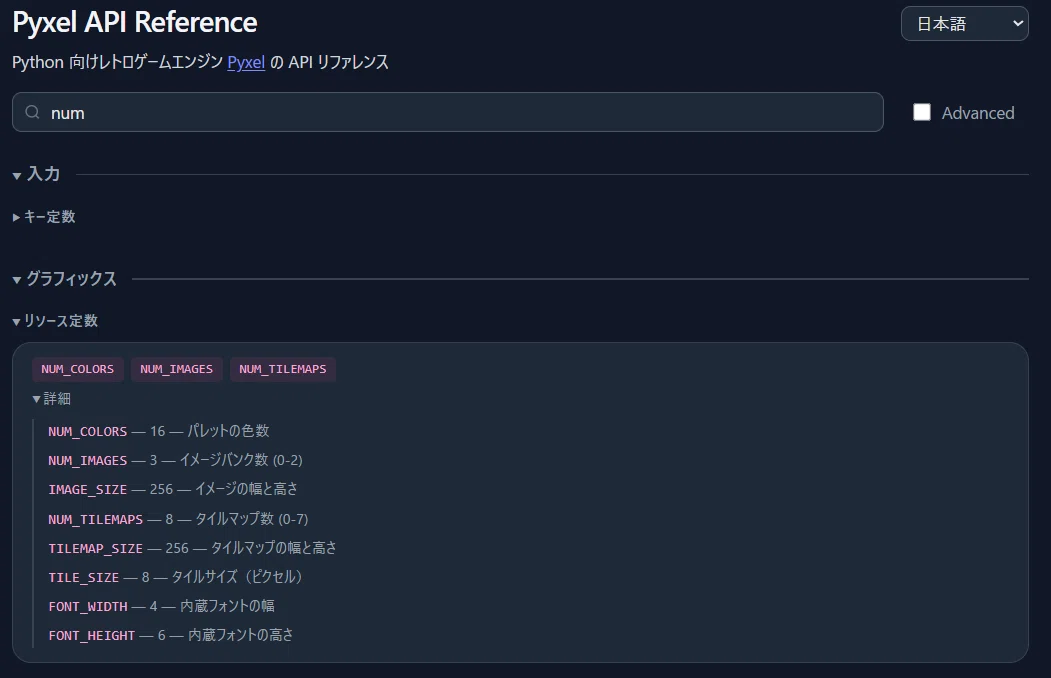Collapse the リソース定数 group

[56, 321]
